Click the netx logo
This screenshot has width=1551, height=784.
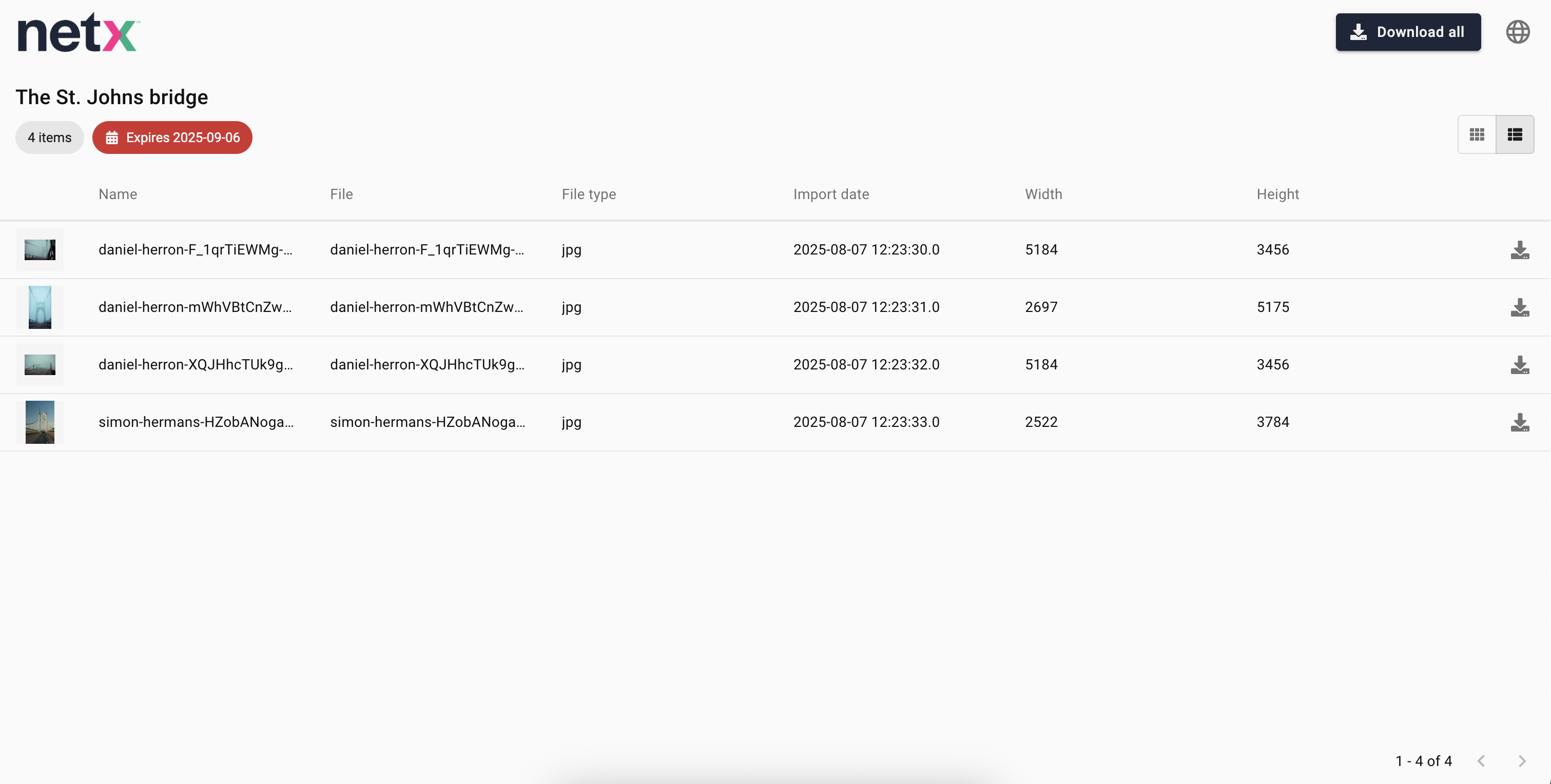[x=79, y=32]
